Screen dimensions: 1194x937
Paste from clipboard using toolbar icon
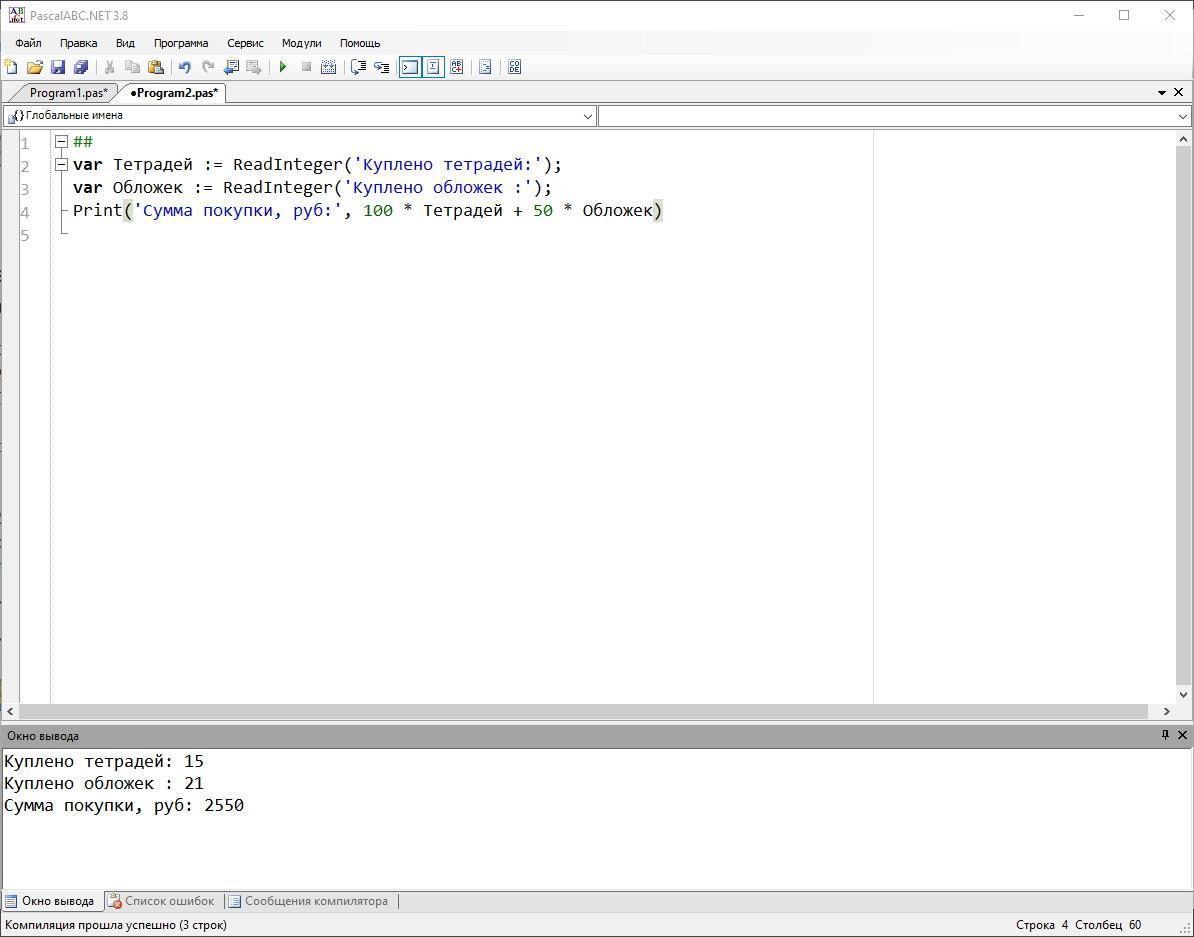click(156, 67)
